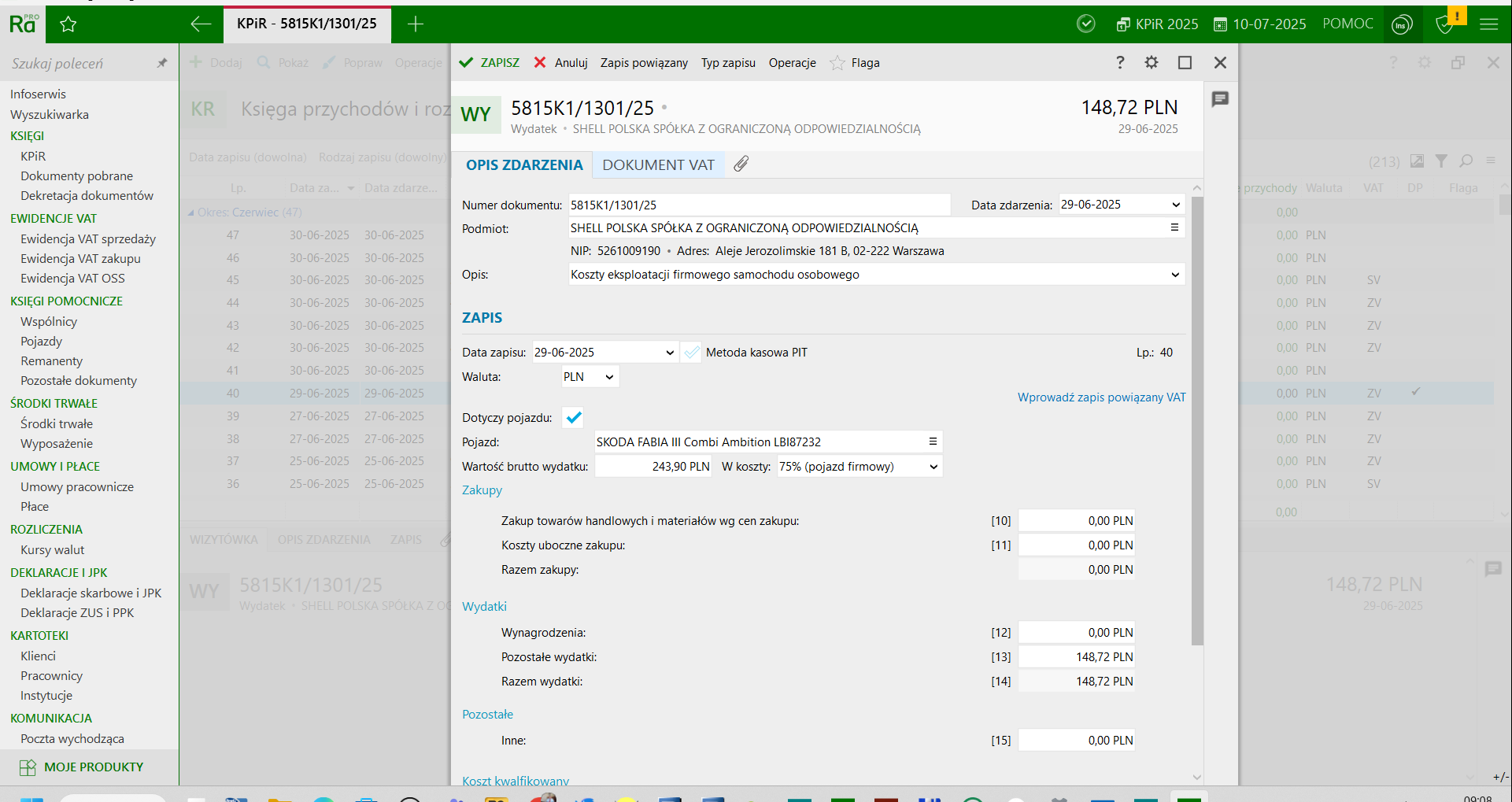The width and height of the screenshot is (1512, 802).
Task: Open the hamburger main menu icon
Action: (x=1488, y=24)
